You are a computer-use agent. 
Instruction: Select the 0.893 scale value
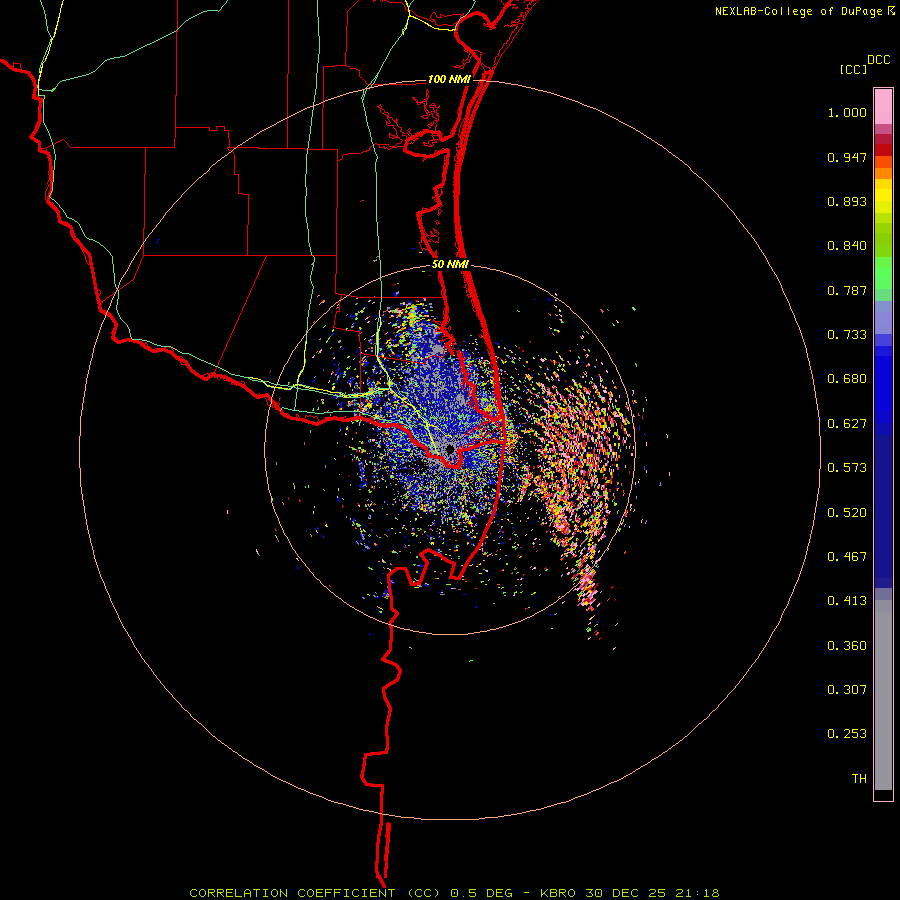pyautogui.click(x=847, y=201)
